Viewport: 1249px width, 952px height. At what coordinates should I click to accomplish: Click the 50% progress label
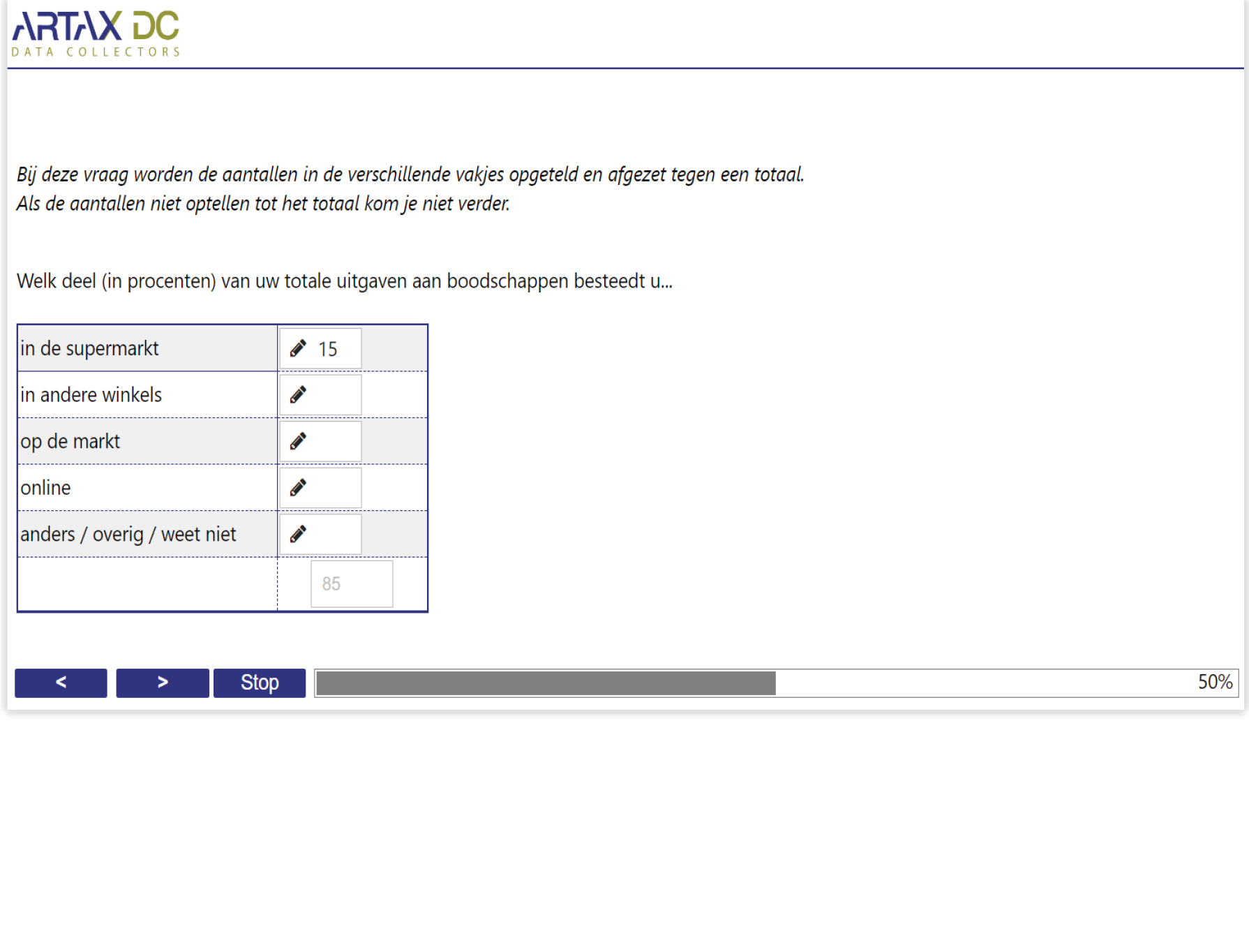[1214, 683]
